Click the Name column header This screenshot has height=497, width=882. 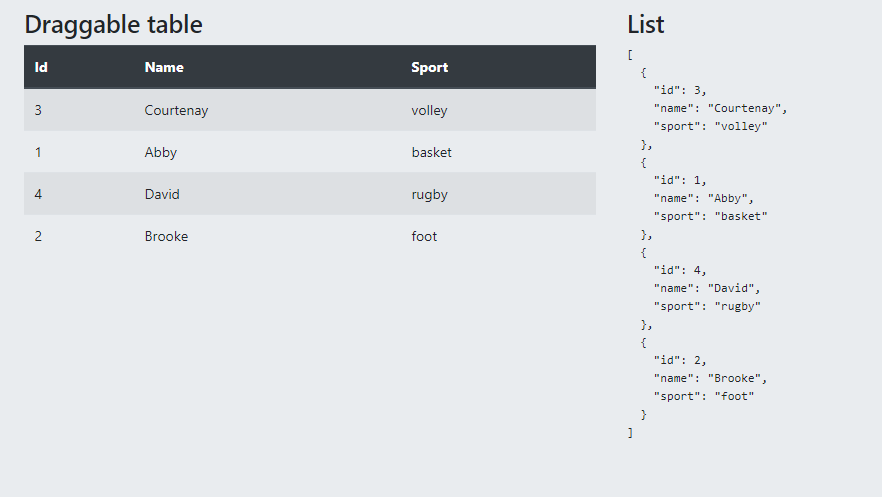[x=164, y=68]
